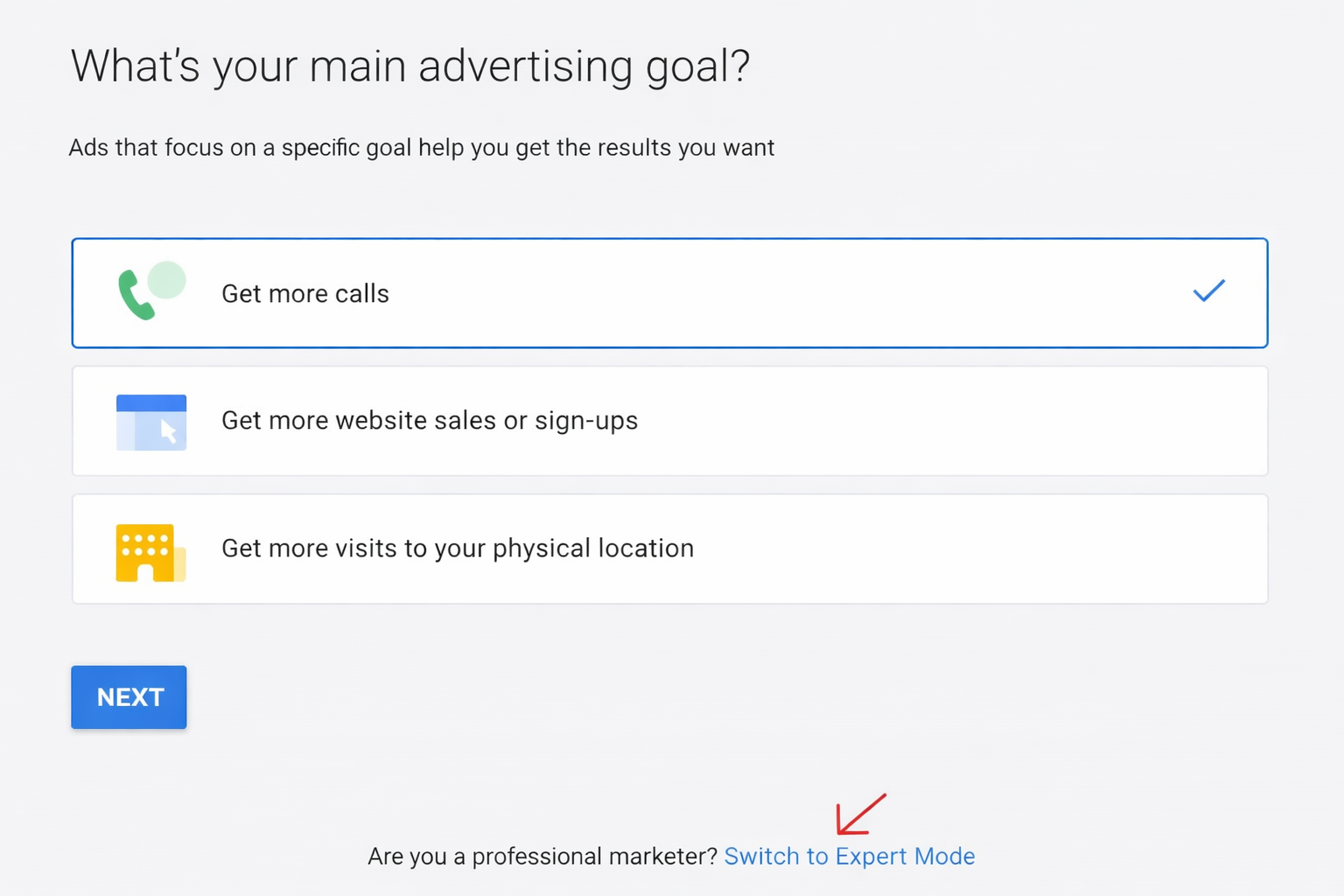Click the light green circle behind the phone icon

(x=166, y=278)
